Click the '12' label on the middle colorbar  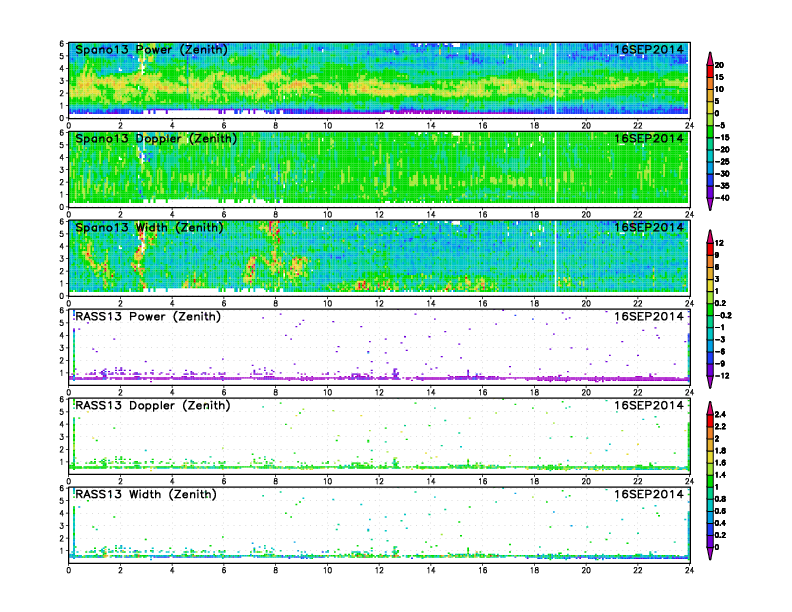click(x=719, y=243)
